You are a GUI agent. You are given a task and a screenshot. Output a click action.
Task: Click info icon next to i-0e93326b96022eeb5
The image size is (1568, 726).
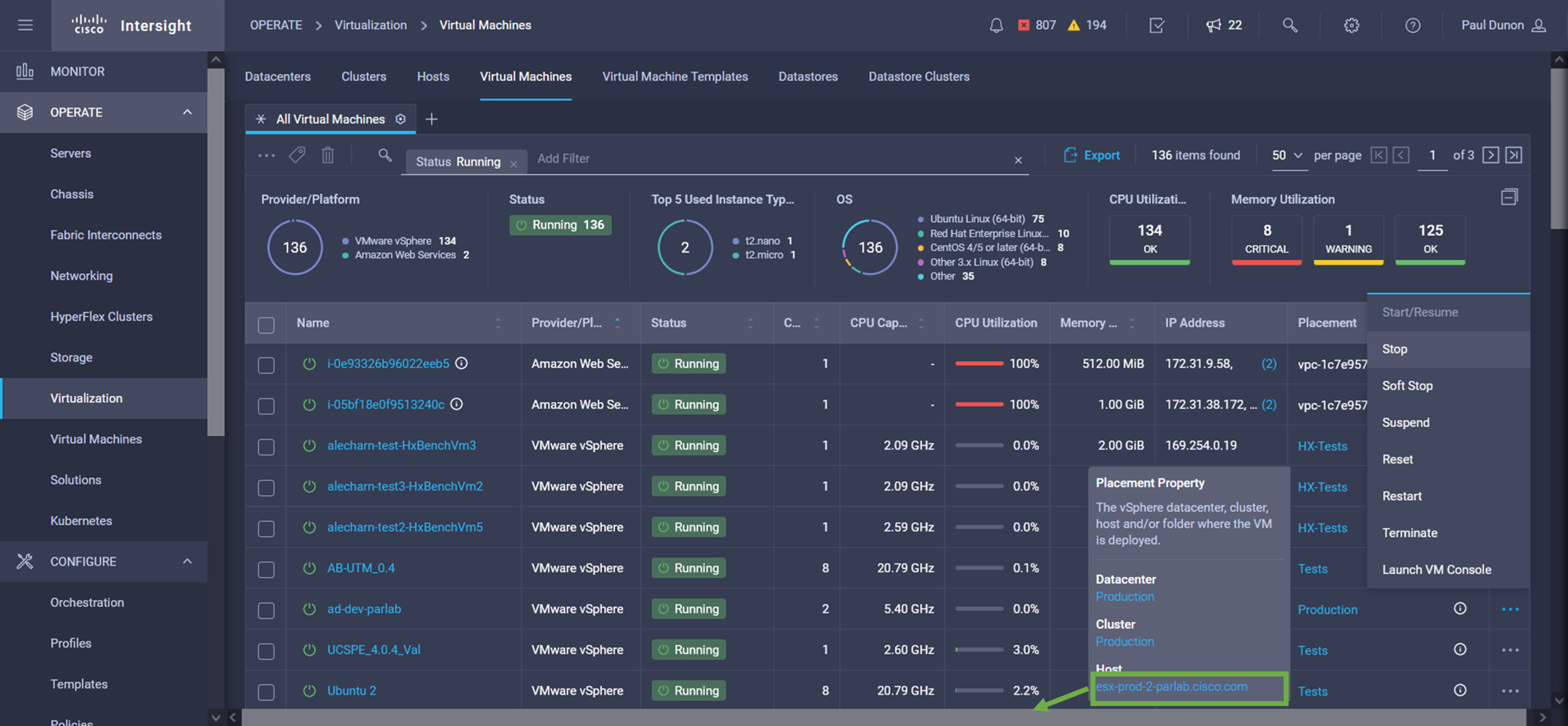coord(461,363)
